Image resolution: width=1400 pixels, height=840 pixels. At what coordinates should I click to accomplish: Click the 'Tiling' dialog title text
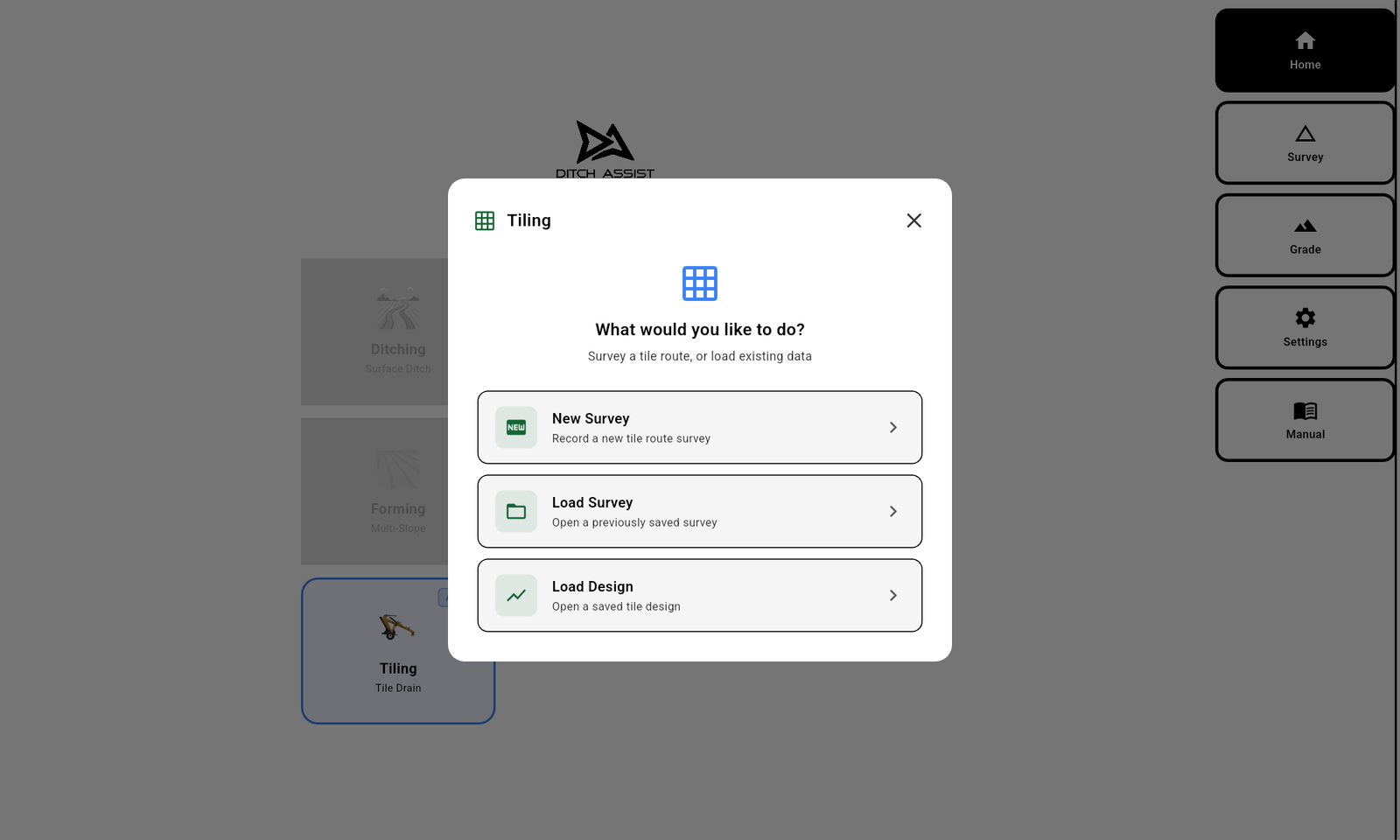tap(528, 220)
